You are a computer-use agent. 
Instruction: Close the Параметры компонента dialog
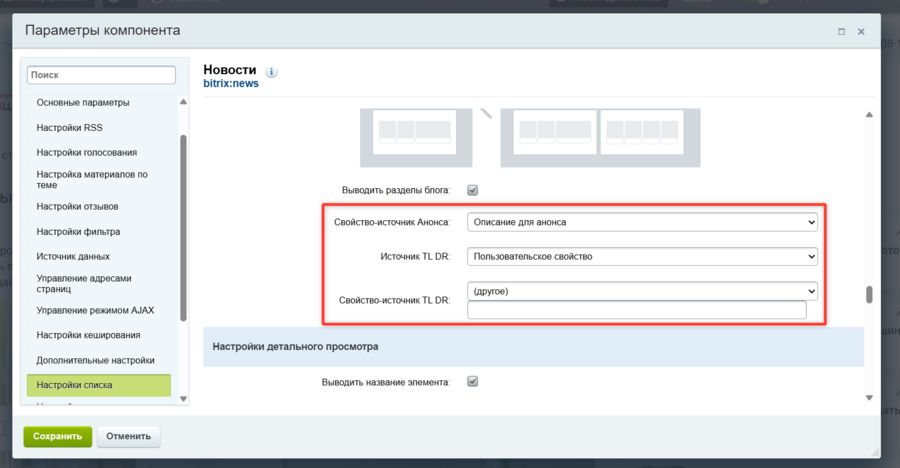(x=861, y=32)
